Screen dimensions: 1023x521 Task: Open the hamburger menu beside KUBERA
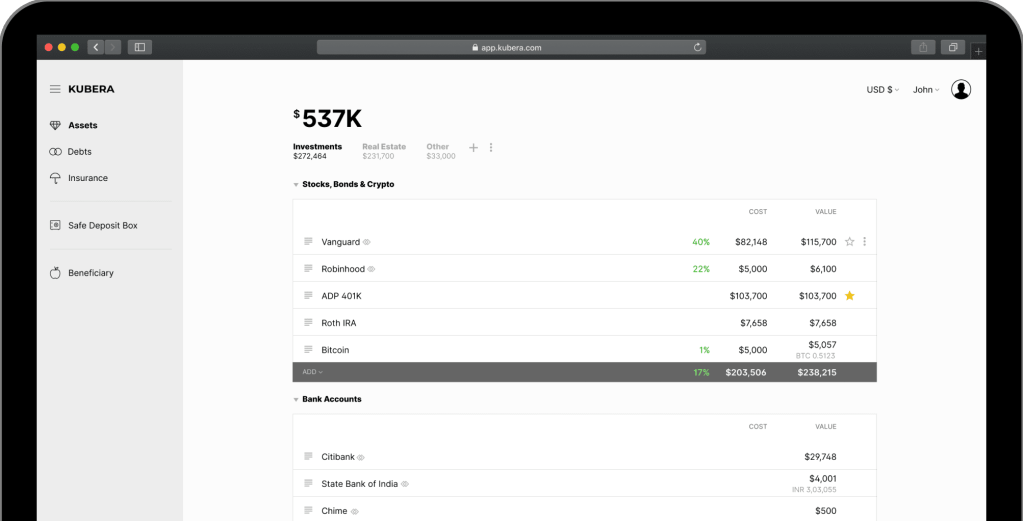coord(55,89)
